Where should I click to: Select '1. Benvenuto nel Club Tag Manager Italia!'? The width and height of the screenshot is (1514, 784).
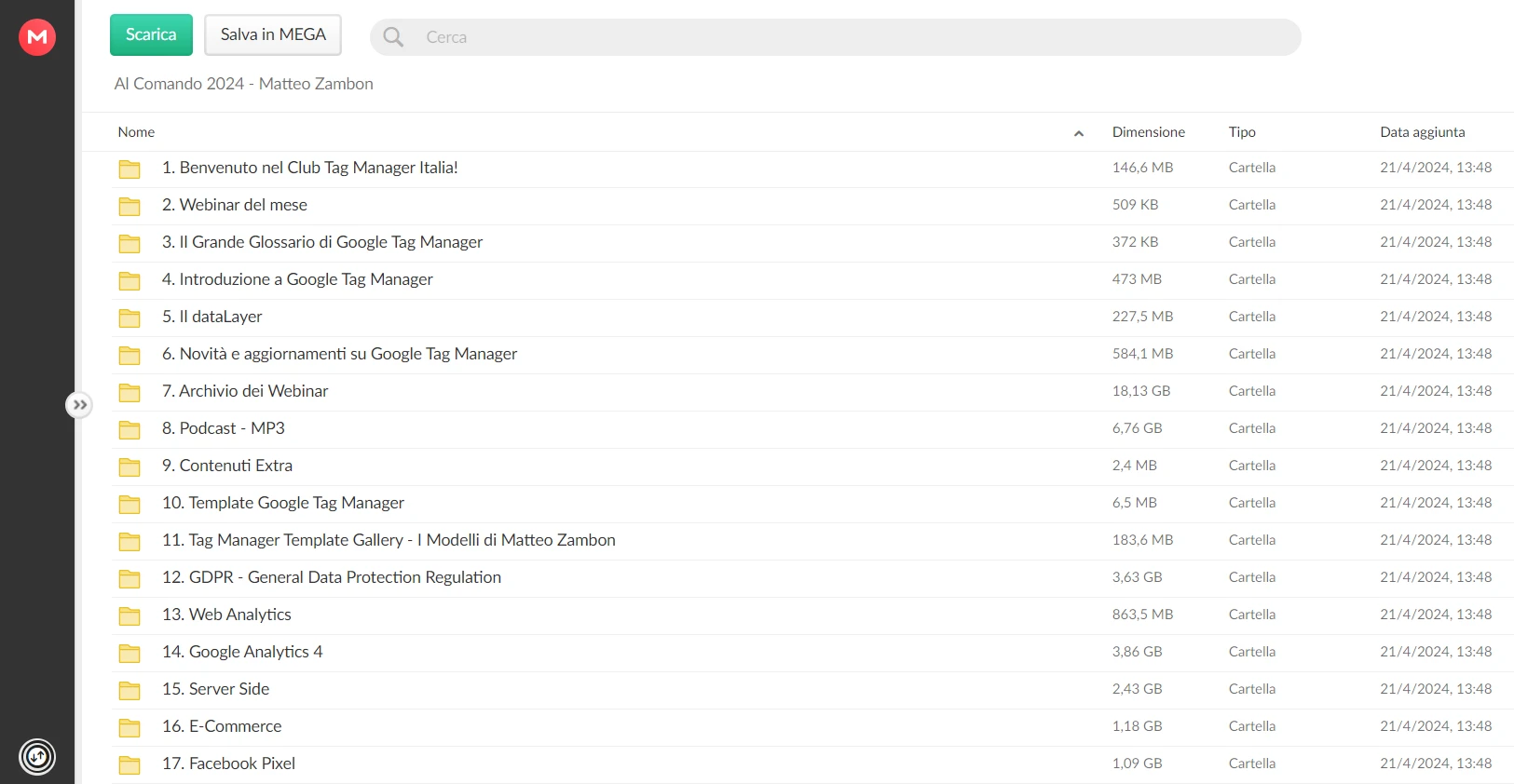310,168
